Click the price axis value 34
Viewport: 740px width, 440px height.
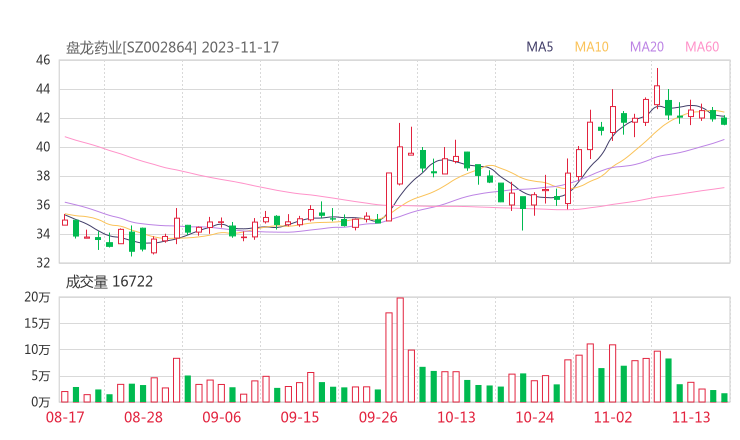43,234
